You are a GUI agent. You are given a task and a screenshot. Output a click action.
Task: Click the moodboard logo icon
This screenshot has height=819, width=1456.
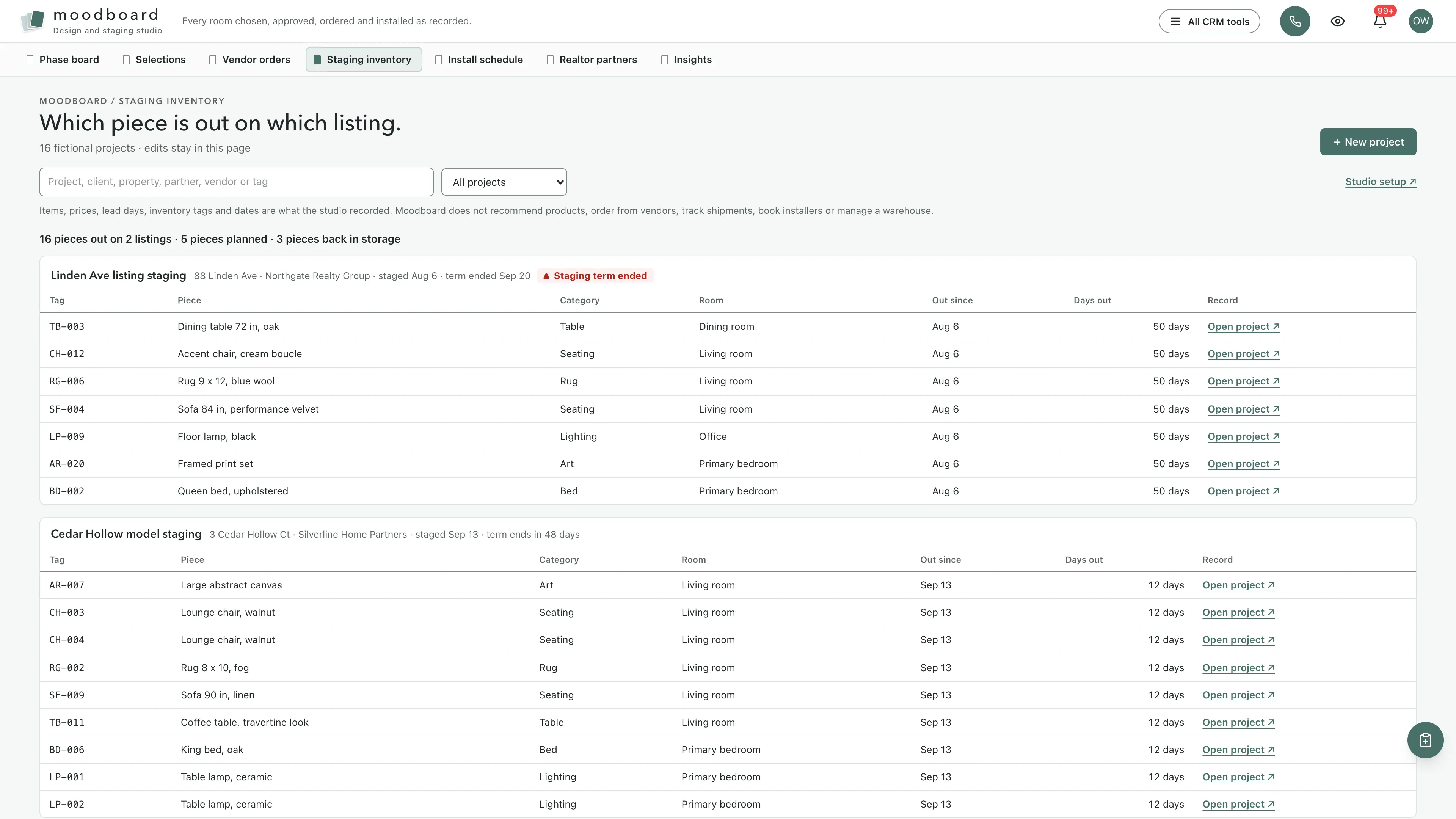[33, 22]
